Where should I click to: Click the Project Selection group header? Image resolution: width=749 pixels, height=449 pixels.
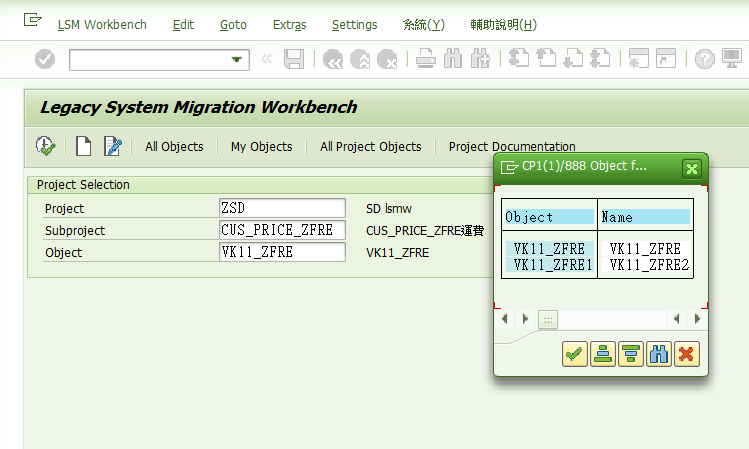click(x=83, y=185)
